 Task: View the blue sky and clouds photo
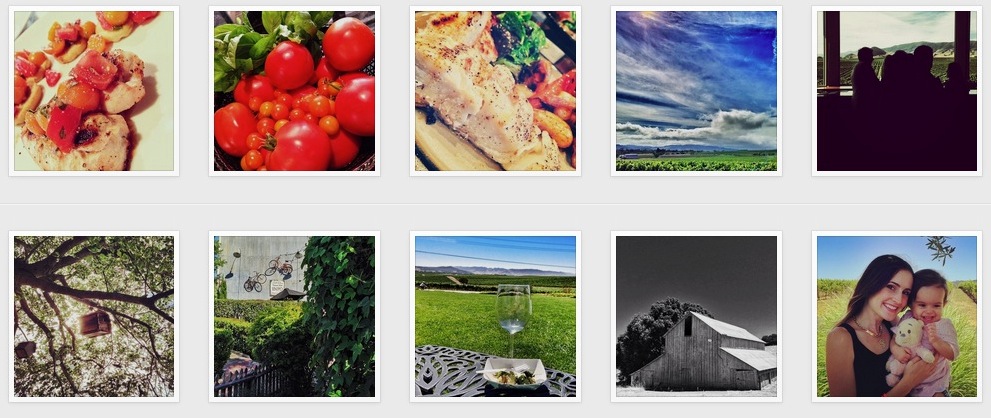click(696, 91)
